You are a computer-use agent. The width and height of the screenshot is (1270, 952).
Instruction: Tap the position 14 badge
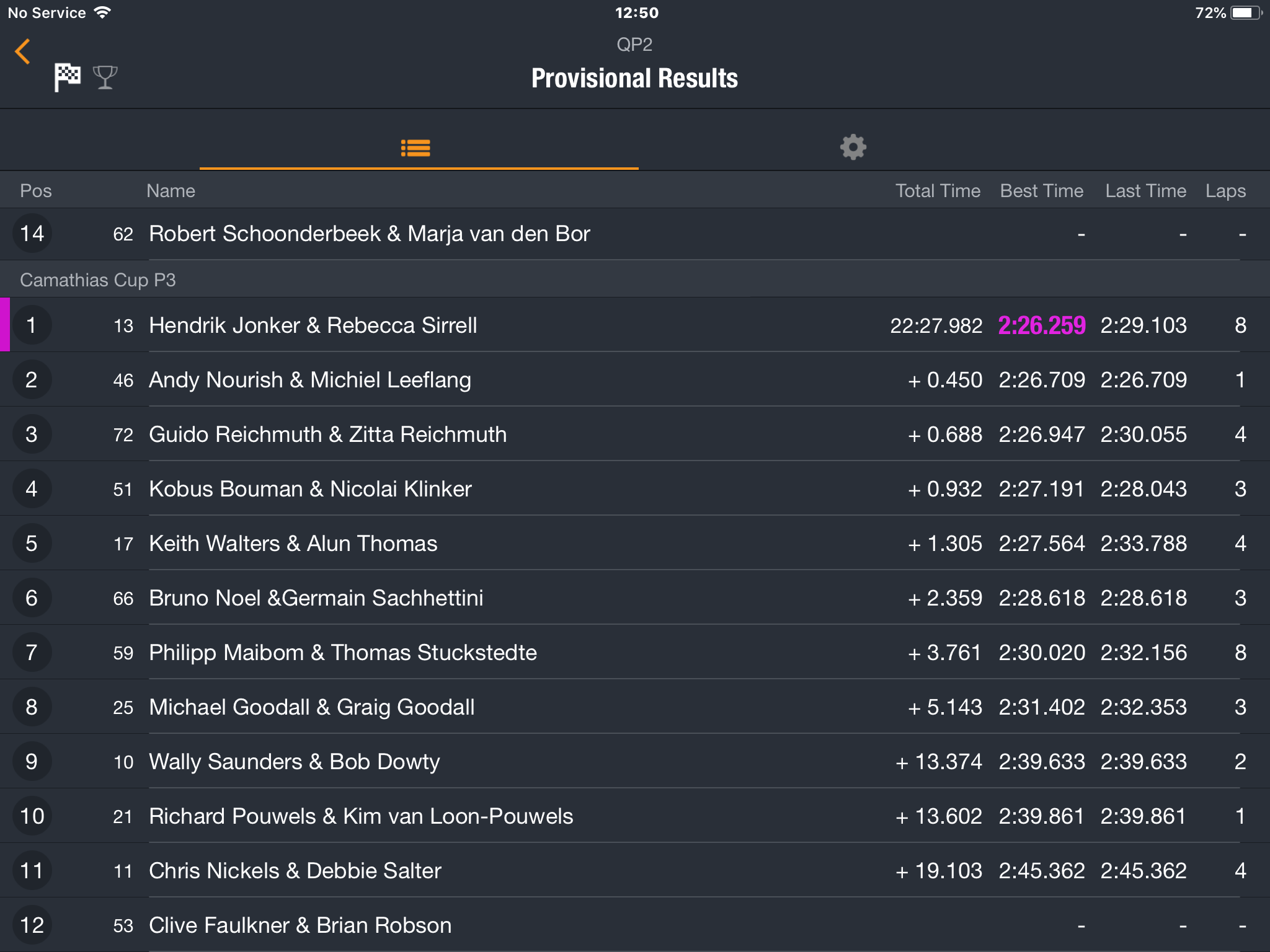point(32,234)
